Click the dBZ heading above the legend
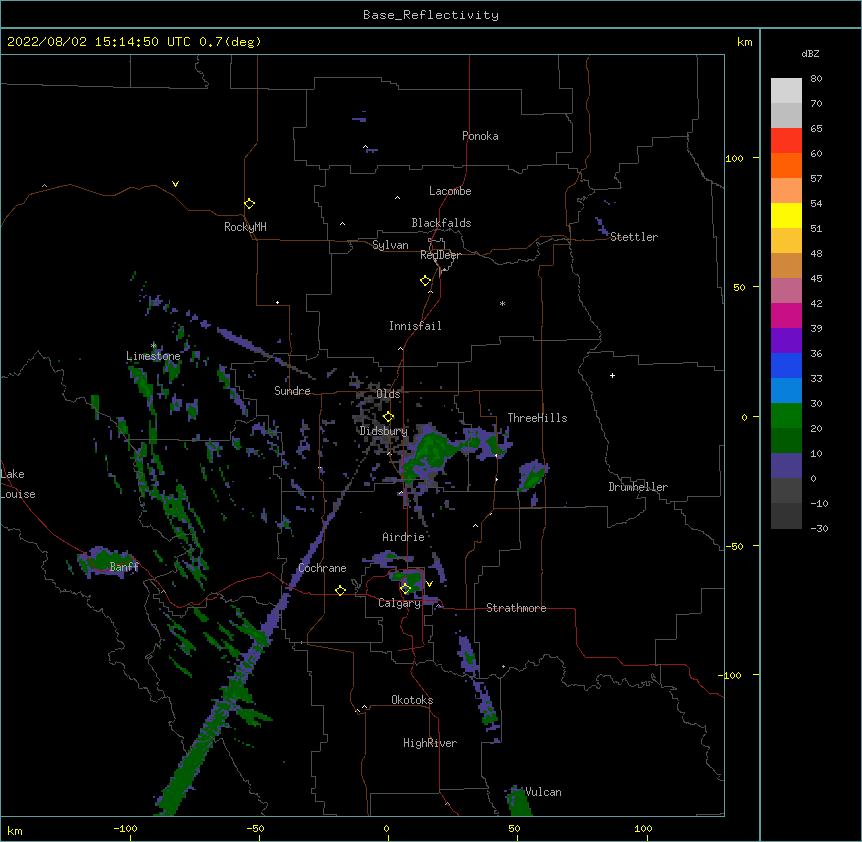 tap(810, 54)
